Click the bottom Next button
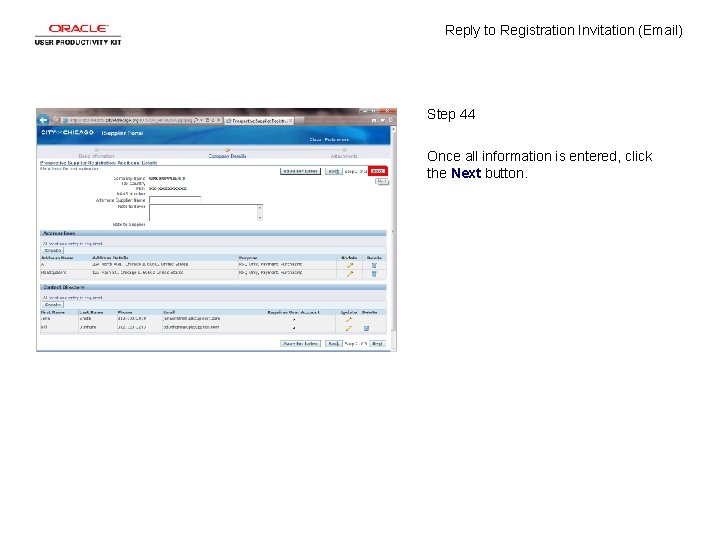This screenshot has width=720, height=540. click(377, 343)
